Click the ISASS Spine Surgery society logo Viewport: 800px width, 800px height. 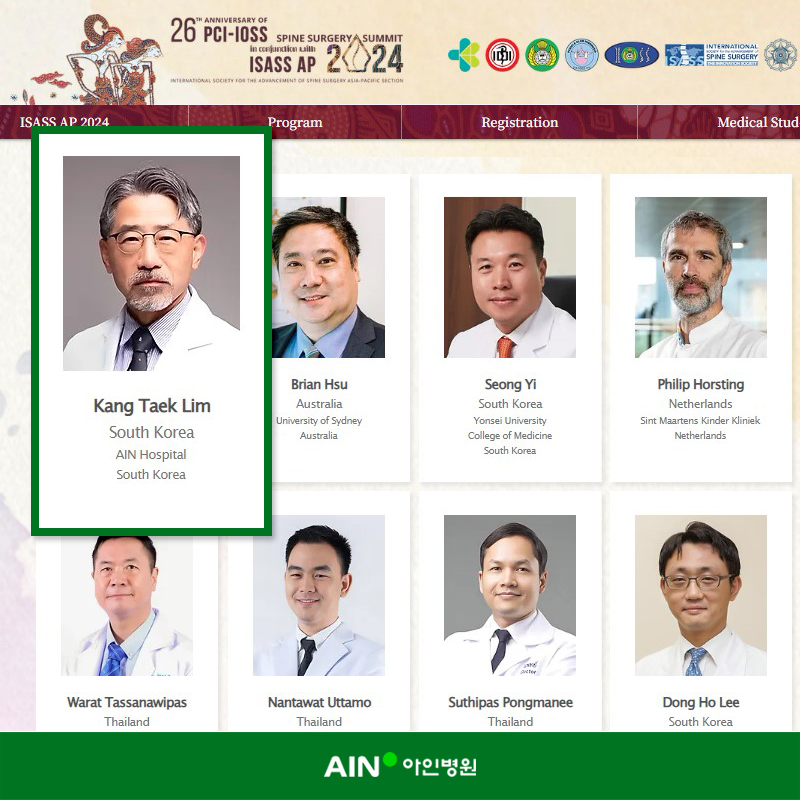tap(711, 55)
